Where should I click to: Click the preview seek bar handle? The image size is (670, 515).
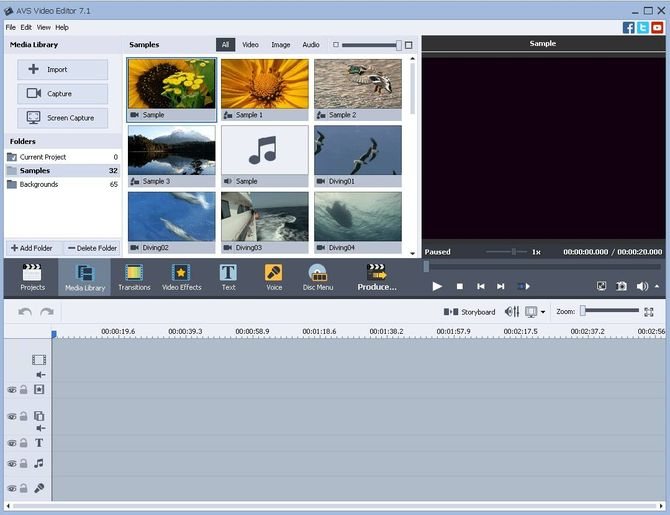tap(426, 267)
